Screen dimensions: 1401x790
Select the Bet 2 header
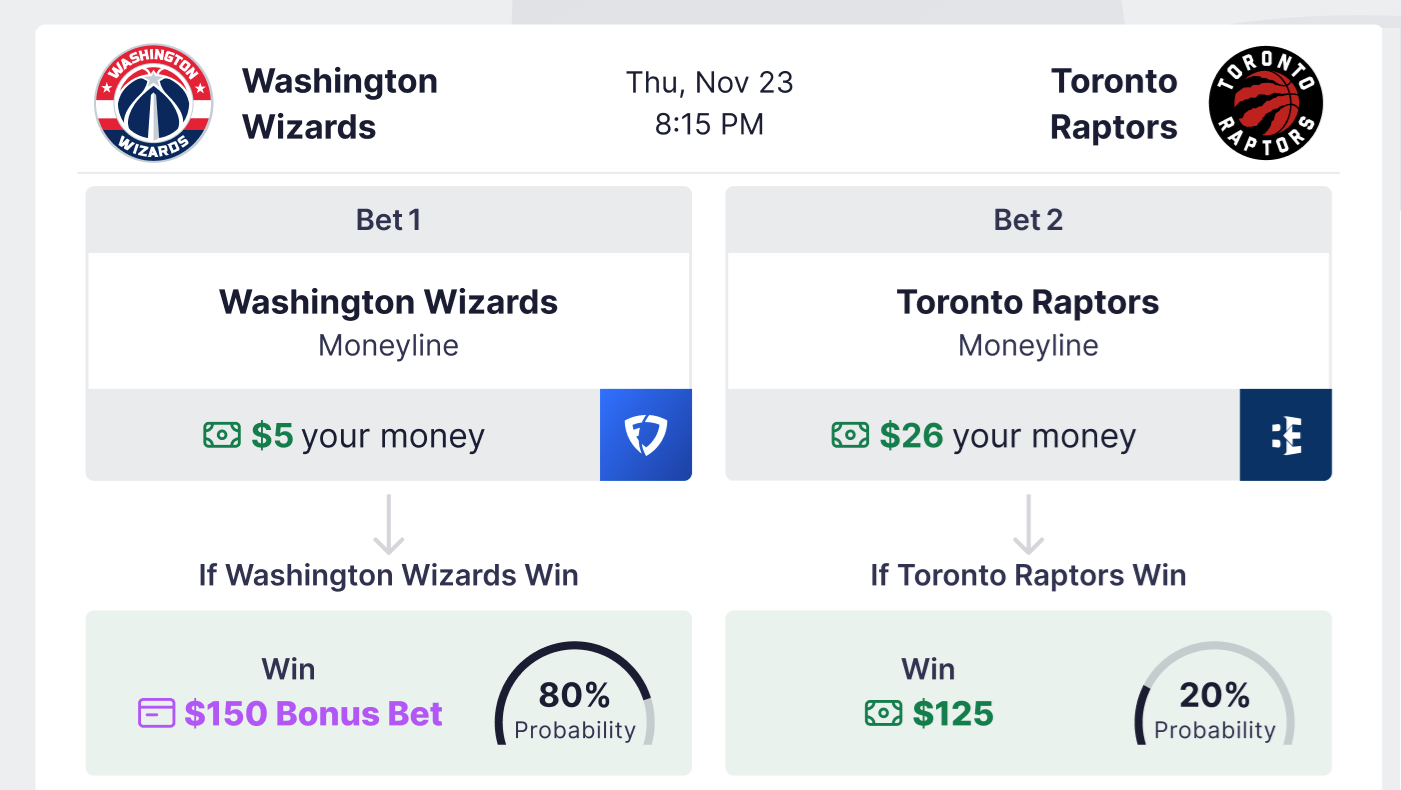coord(1028,220)
